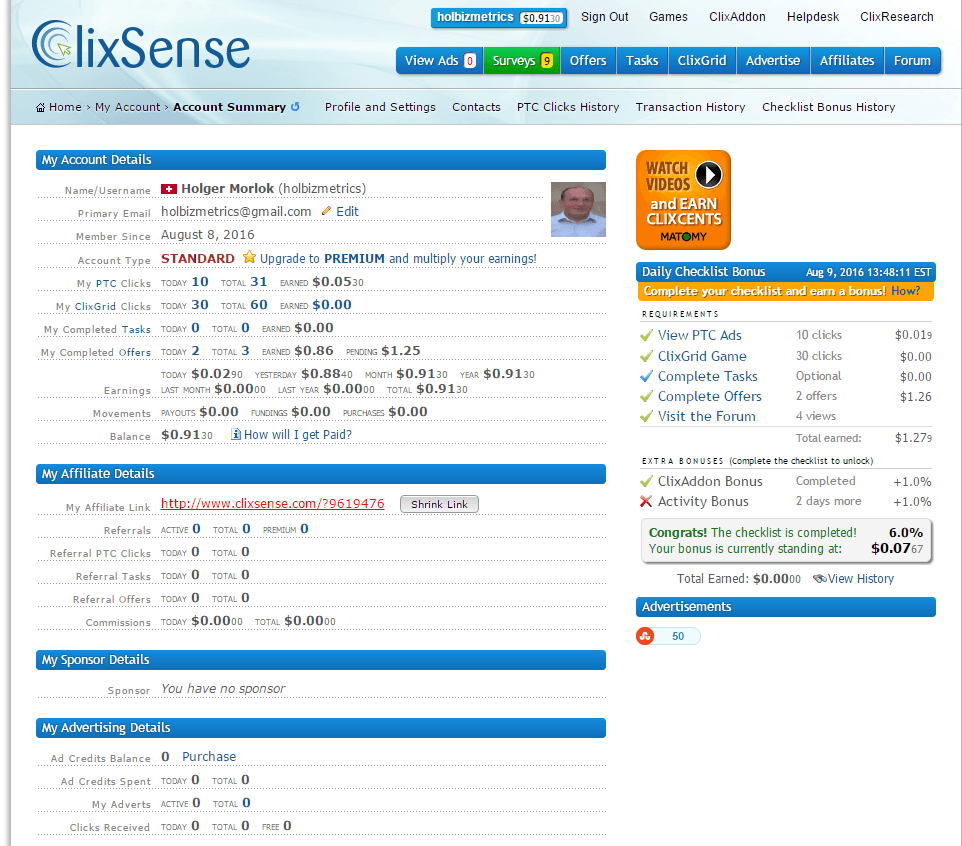Open the ClixAddon link
This screenshot has height=846, width=962.
tap(737, 17)
